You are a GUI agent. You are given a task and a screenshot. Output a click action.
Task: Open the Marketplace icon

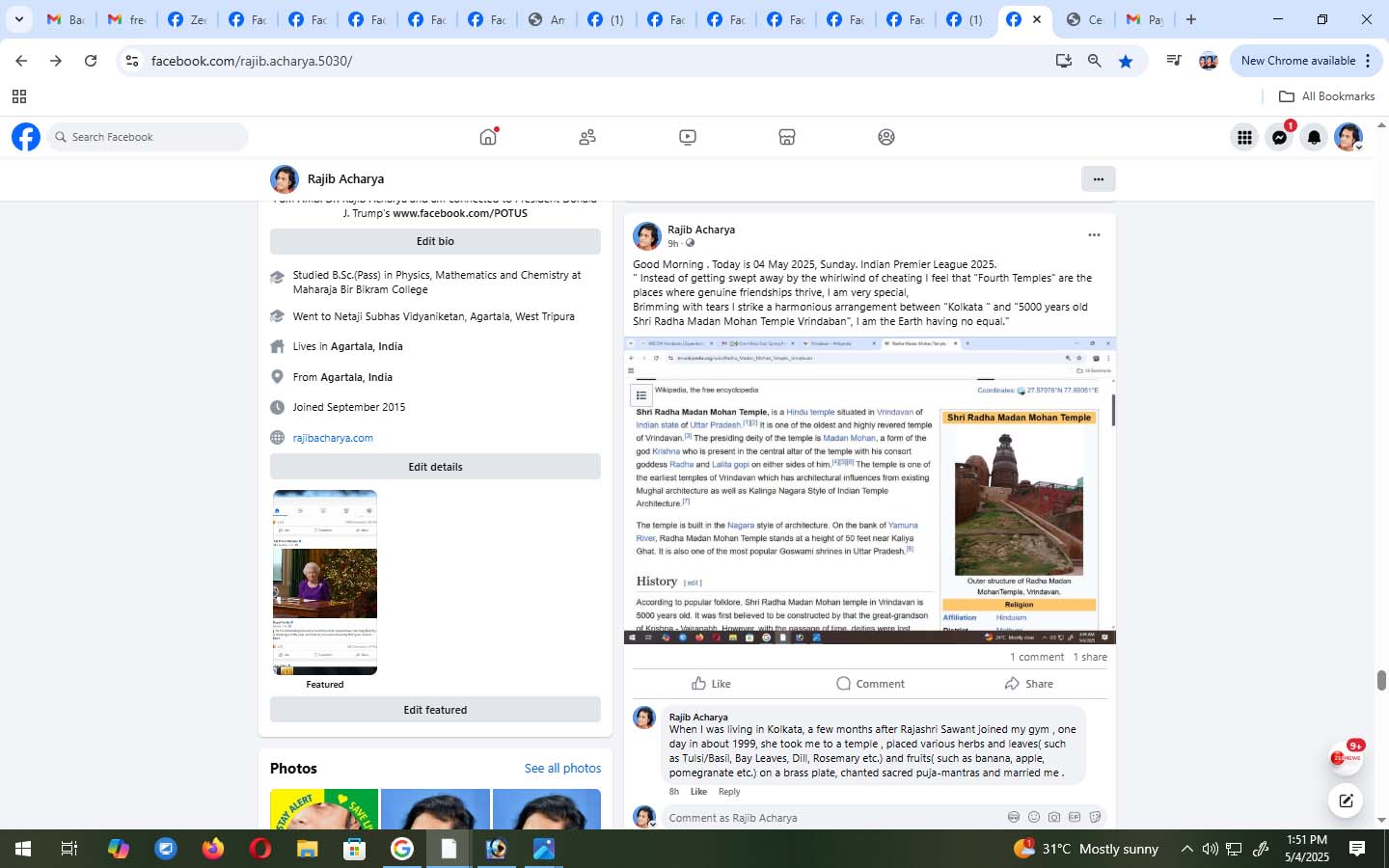pyautogui.click(x=787, y=137)
